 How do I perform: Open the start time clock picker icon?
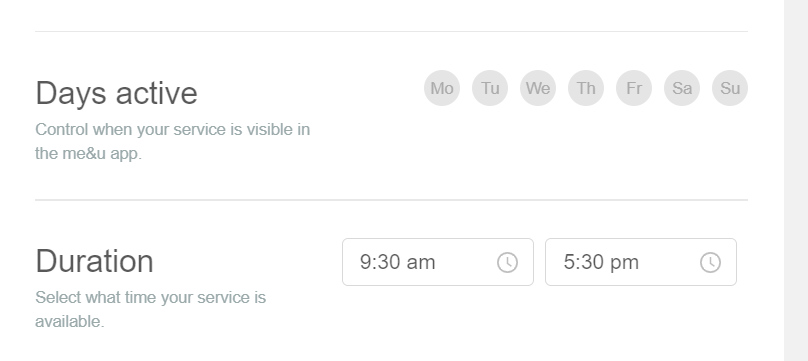[507, 263]
